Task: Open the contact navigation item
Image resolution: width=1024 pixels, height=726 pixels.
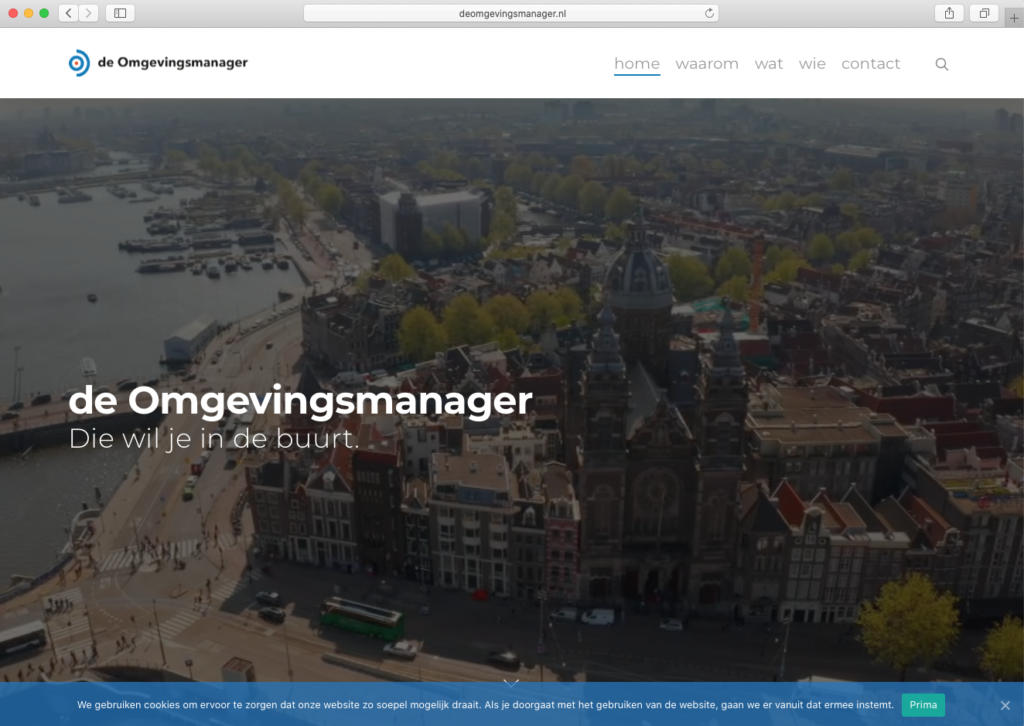Action: click(x=871, y=64)
